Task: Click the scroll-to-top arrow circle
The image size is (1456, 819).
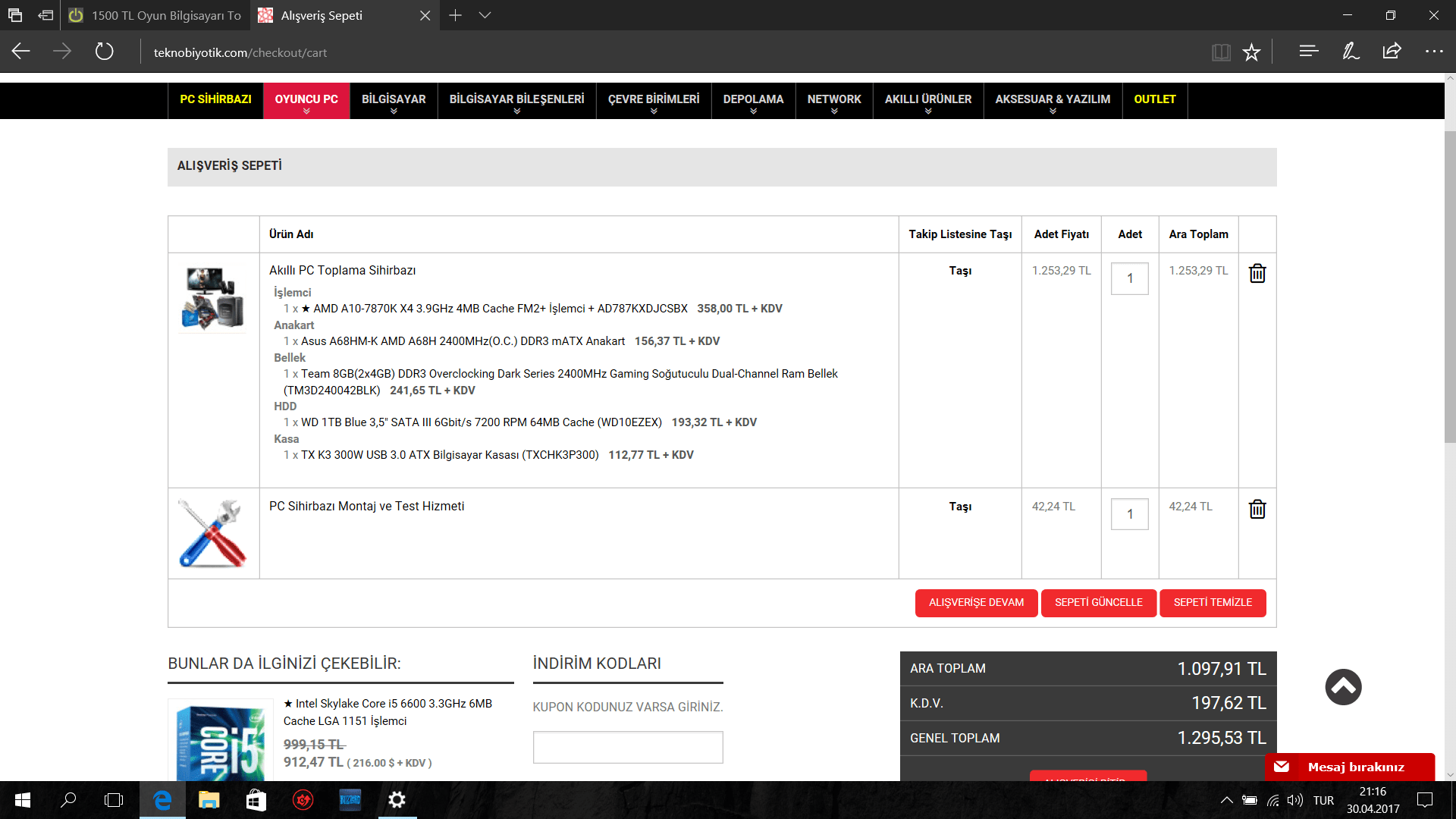Action: (x=1343, y=687)
